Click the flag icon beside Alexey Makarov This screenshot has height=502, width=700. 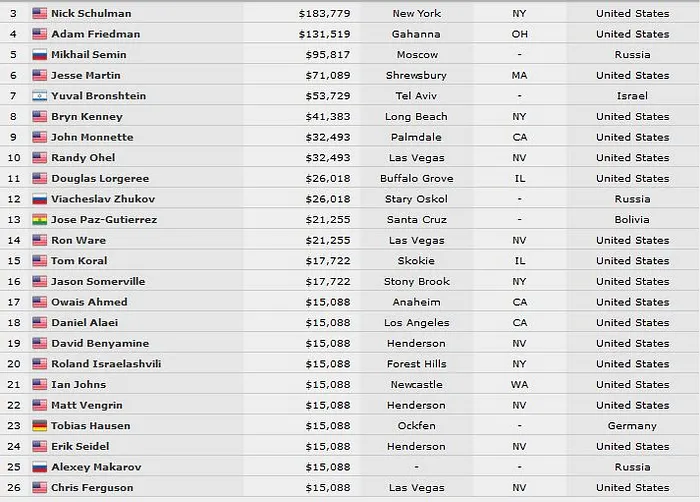[40, 467]
